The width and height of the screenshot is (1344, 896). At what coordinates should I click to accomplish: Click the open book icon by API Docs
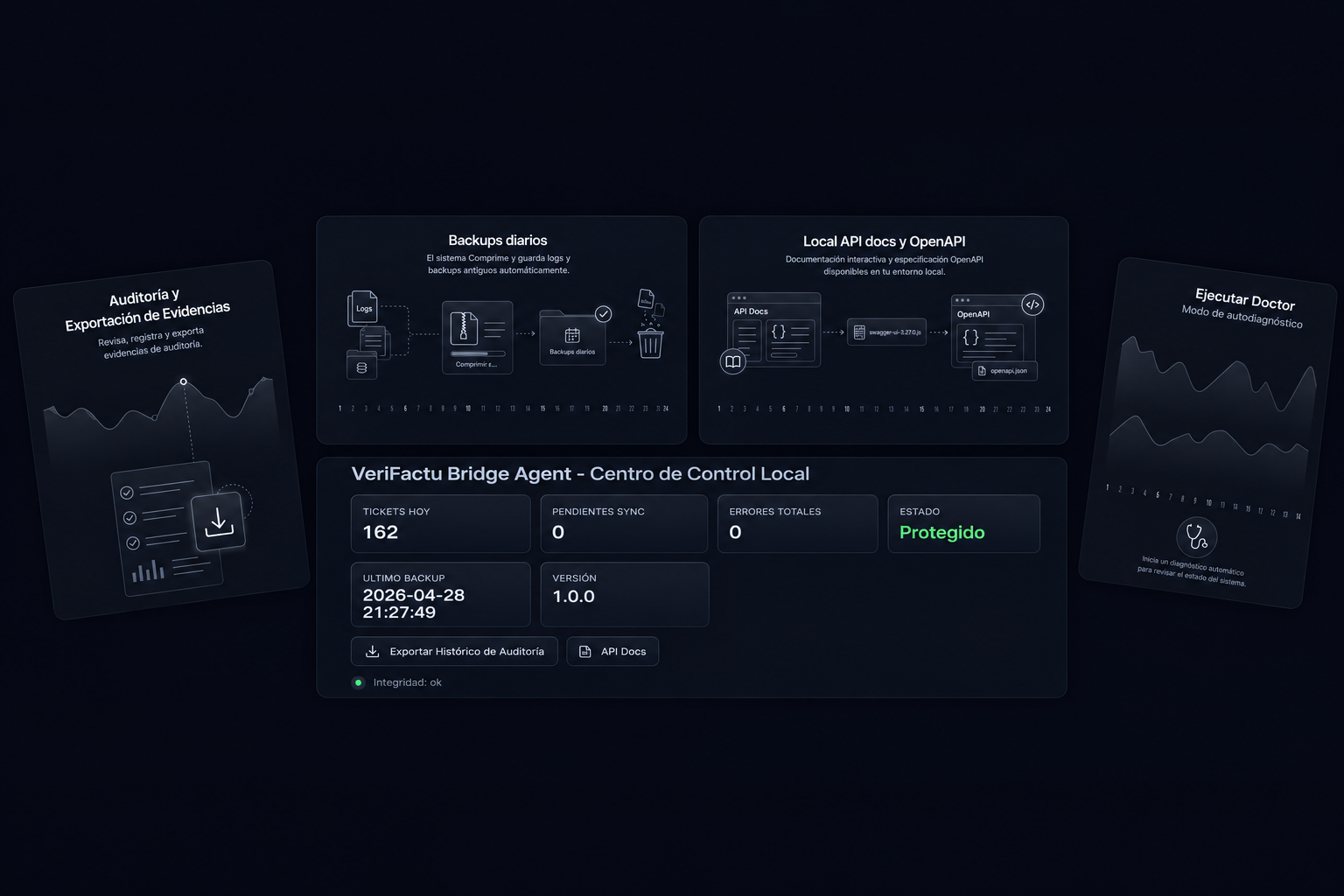(x=732, y=361)
